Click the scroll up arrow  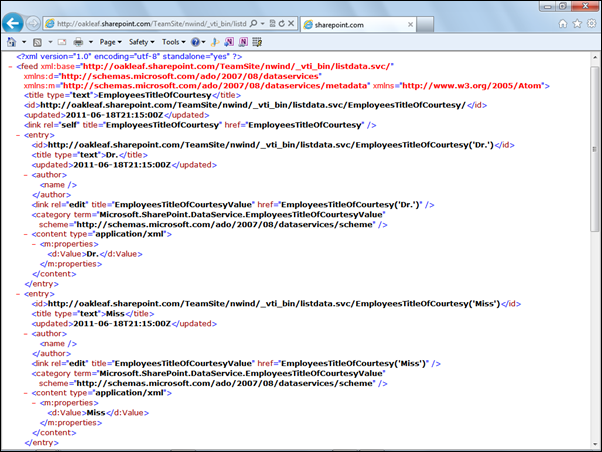click(595, 57)
